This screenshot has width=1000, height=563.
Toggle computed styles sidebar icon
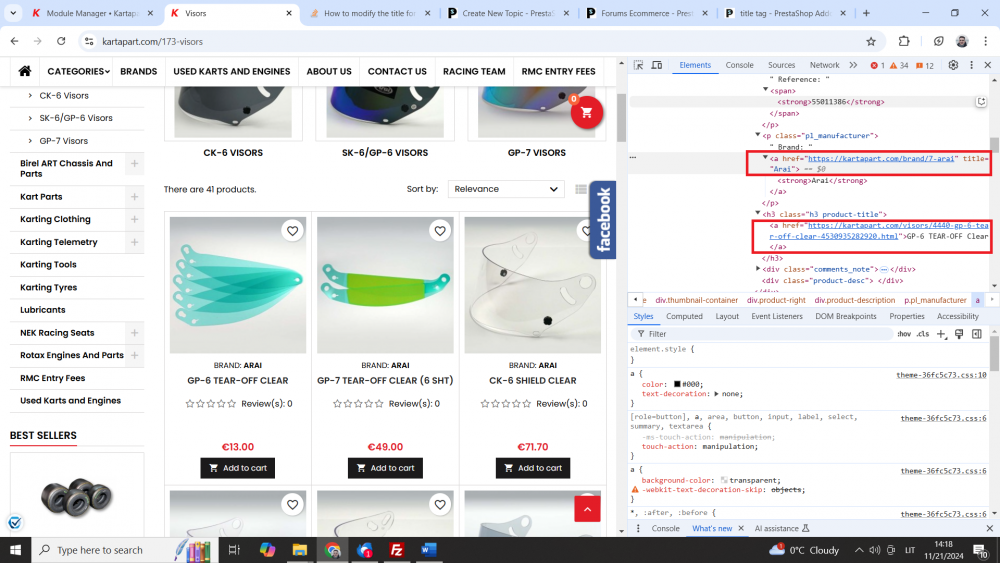[976, 334]
